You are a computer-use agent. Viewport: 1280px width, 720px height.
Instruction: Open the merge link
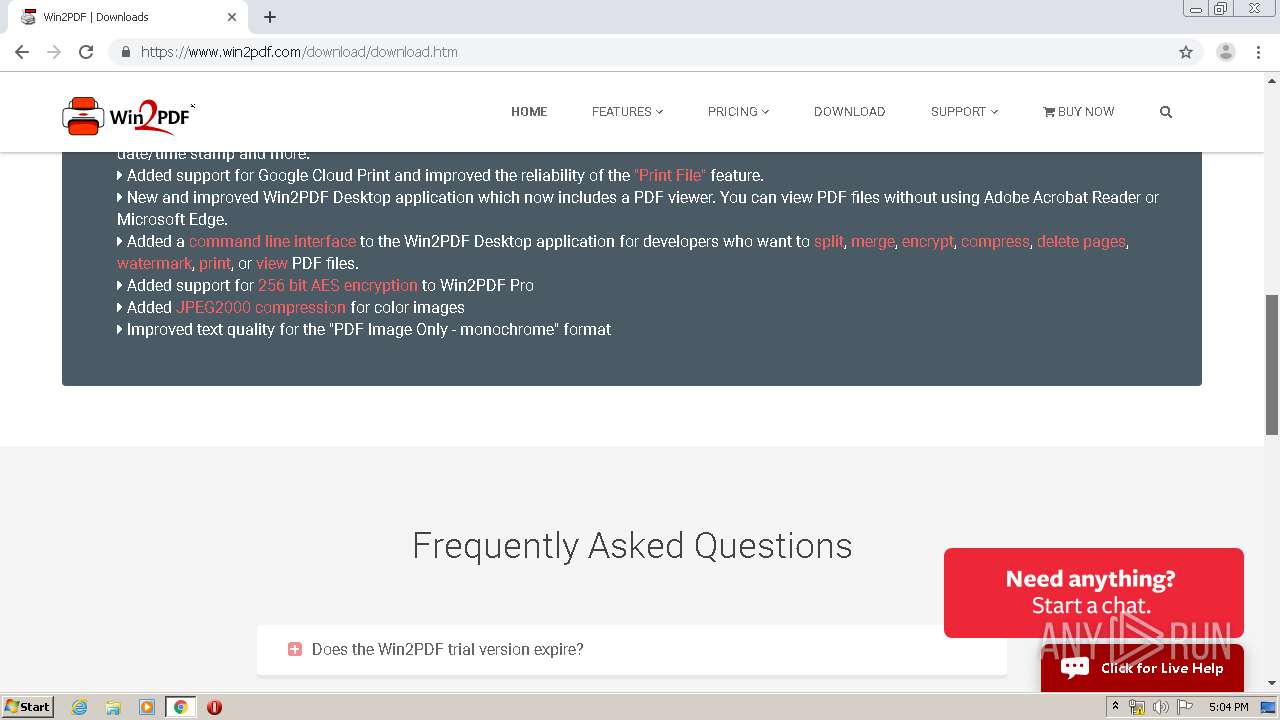point(872,241)
